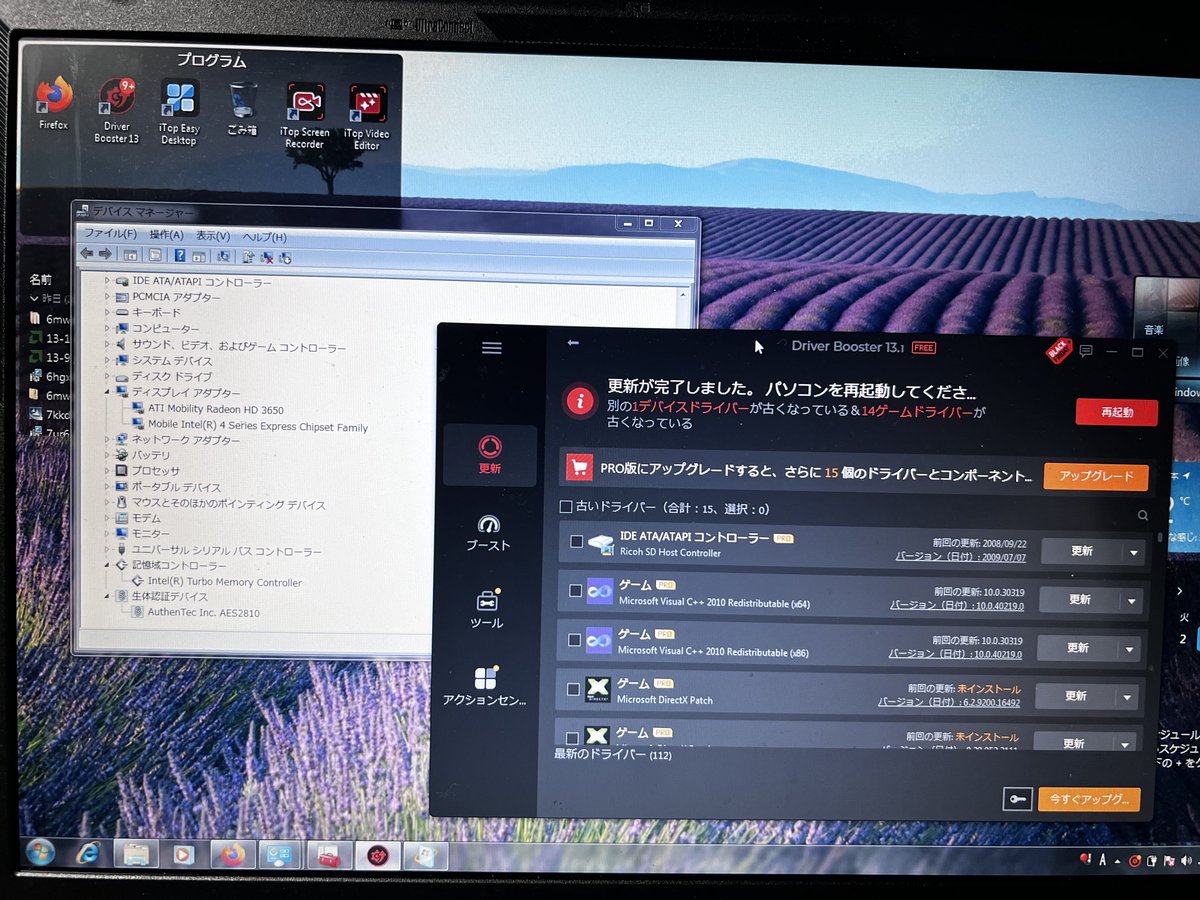The width and height of the screenshot is (1200, 900).
Task: Click the red 再起動 restart button
Action: [1117, 412]
